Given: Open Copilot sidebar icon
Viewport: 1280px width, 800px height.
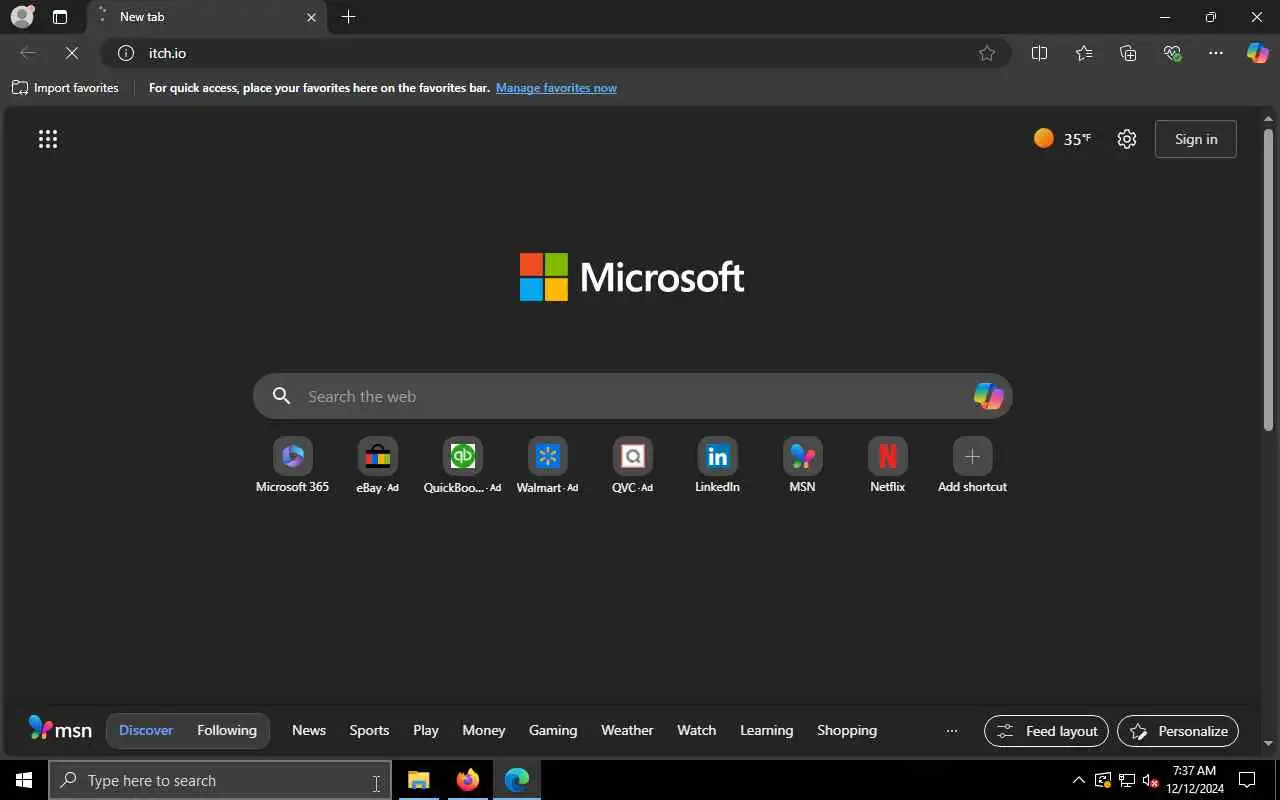Looking at the screenshot, I should [x=1257, y=53].
